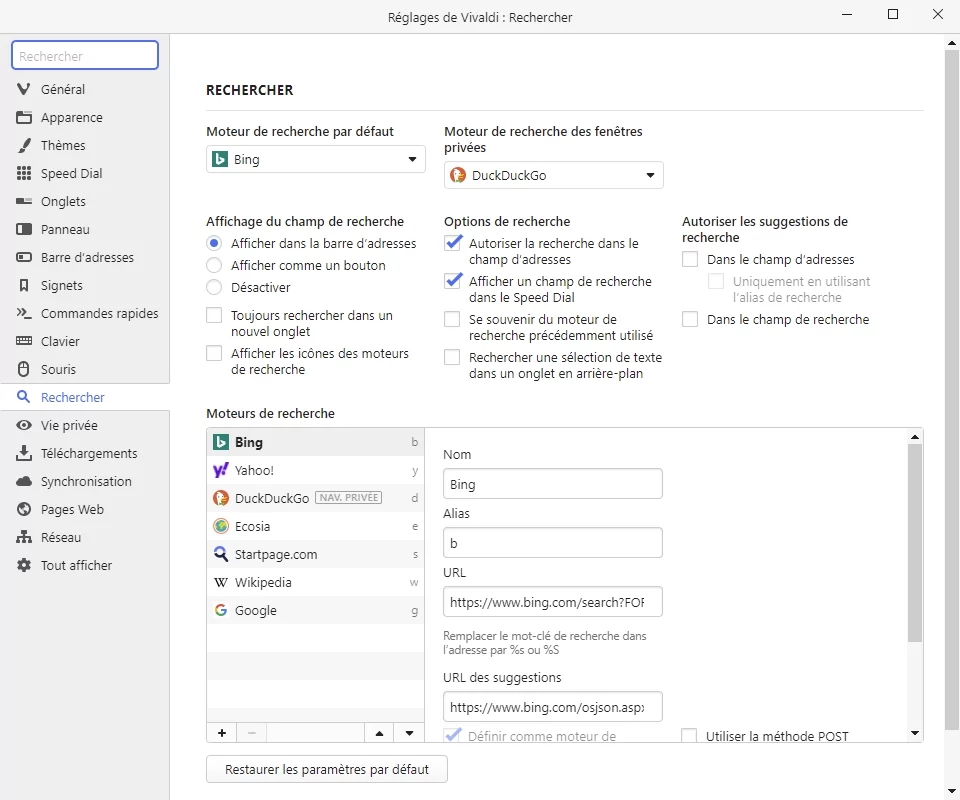This screenshot has height=800, width=960.
Task: Open the Rechercher settings section
Action: pos(85,397)
